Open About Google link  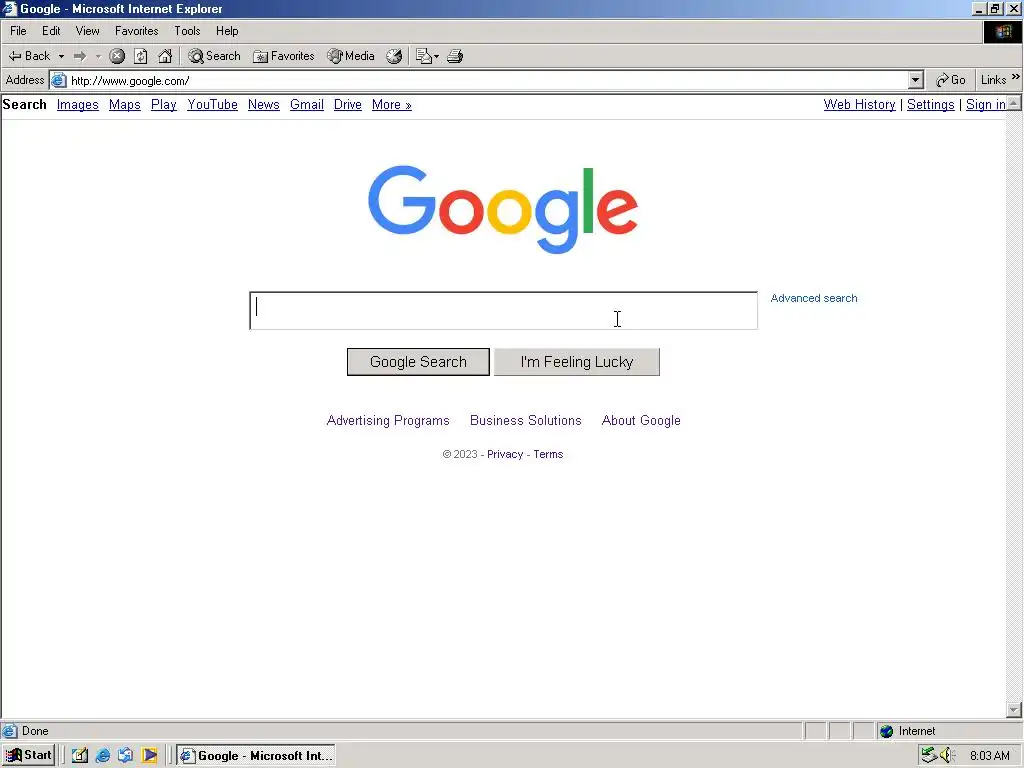tap(641, 421)
